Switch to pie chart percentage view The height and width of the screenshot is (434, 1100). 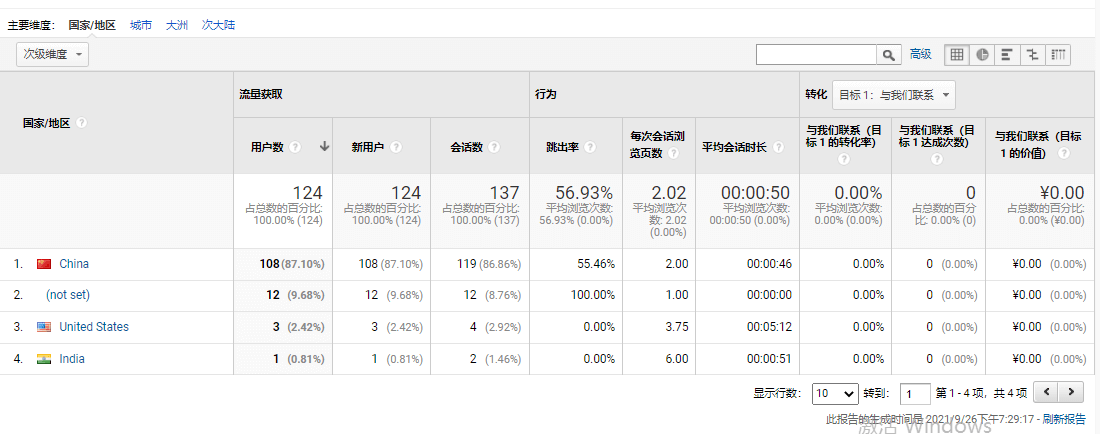click(x=982, y=55)
